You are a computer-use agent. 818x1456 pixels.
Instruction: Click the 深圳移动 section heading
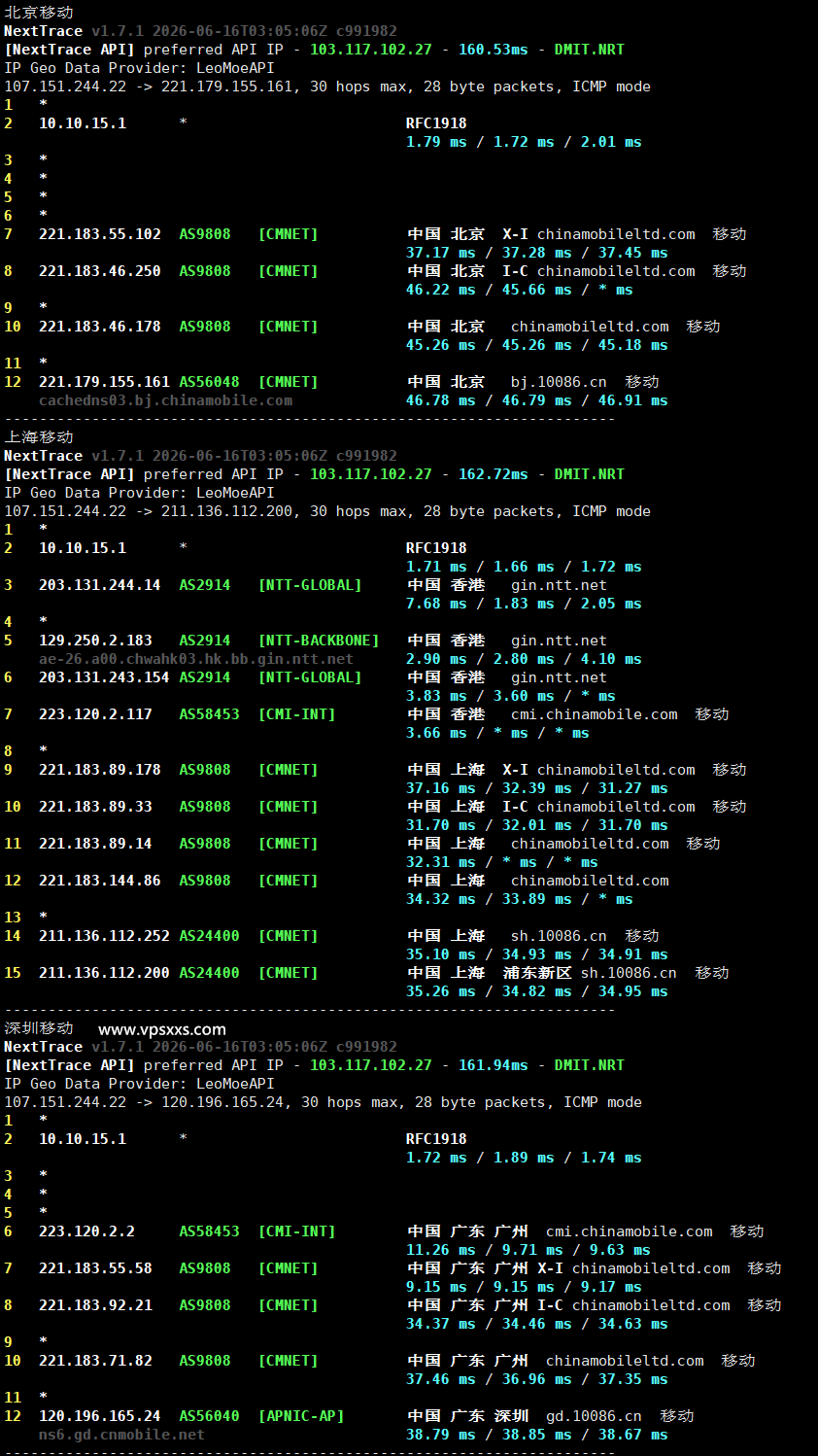click(39, 1028)
